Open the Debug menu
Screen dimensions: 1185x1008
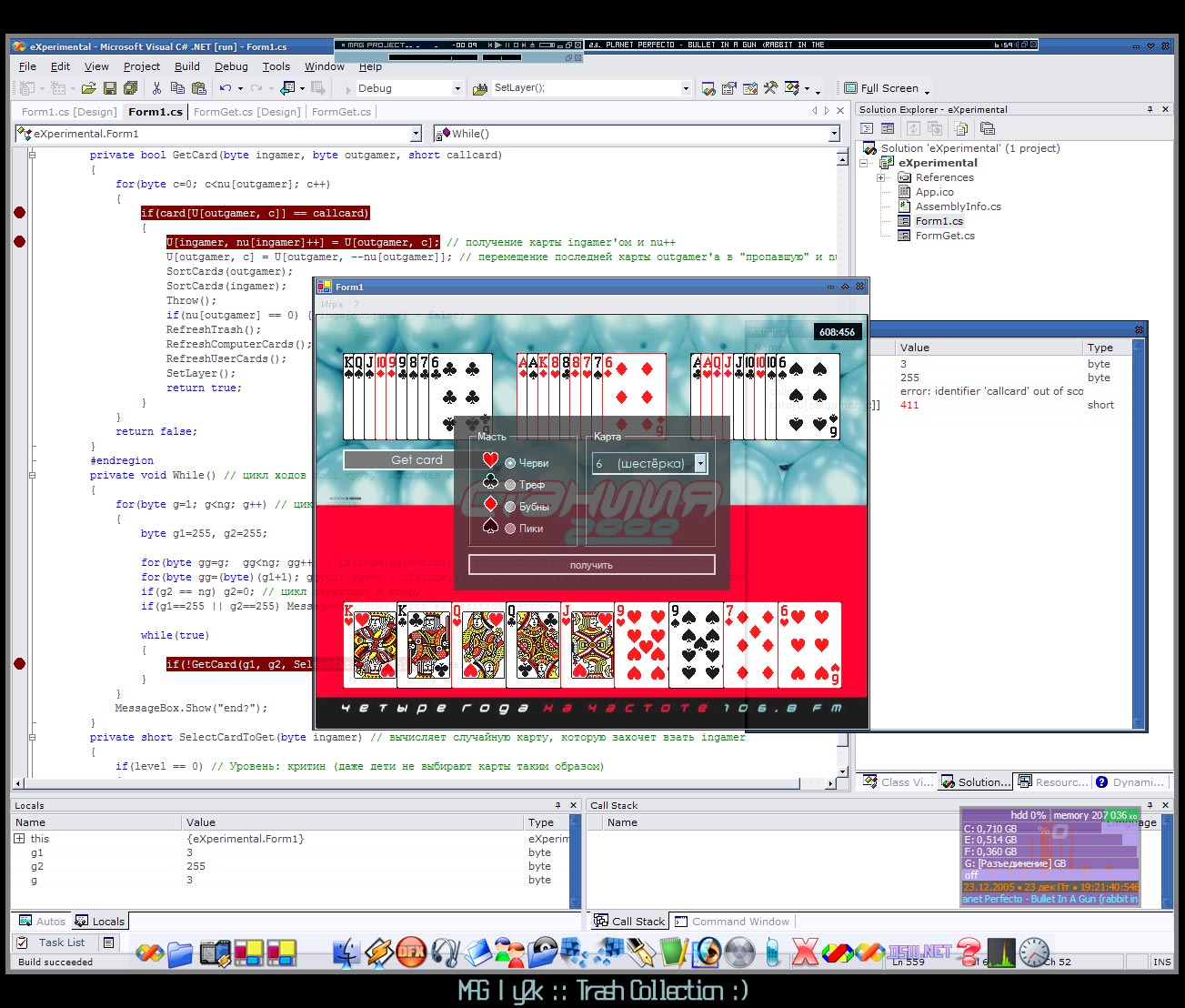coord(231,66)
